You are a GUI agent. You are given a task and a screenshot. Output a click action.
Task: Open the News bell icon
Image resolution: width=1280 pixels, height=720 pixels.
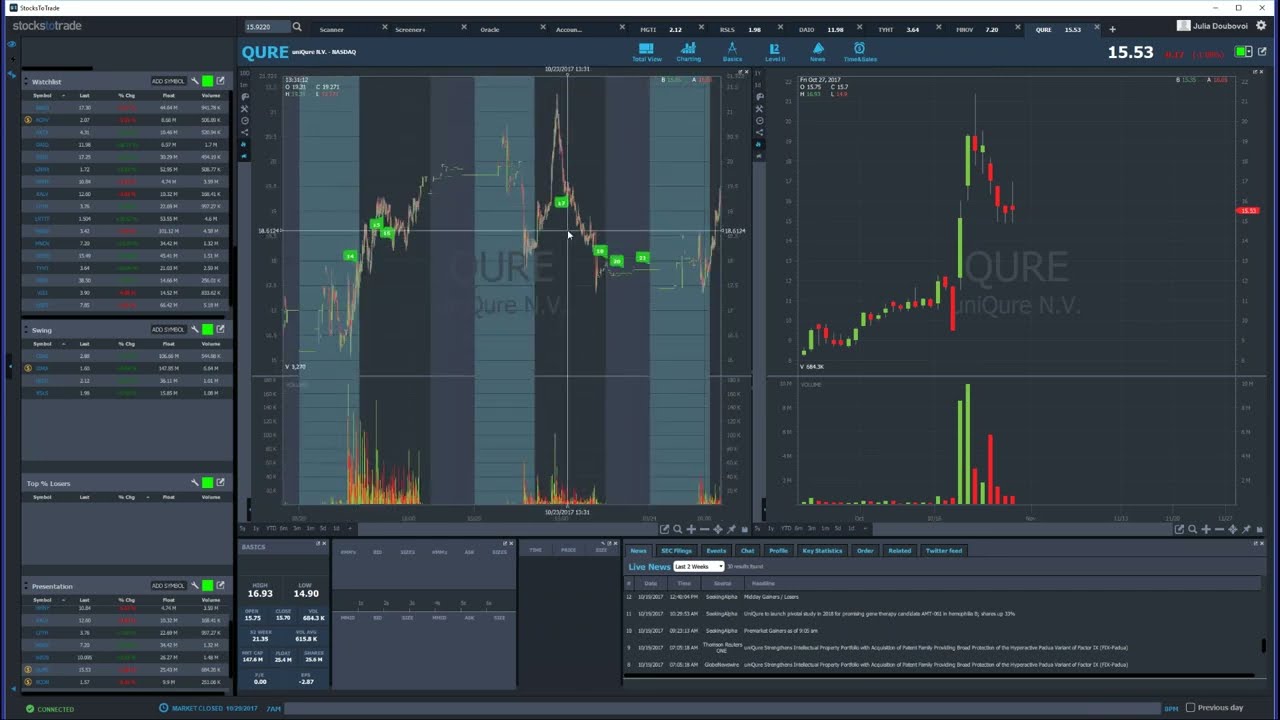[818, 52]
